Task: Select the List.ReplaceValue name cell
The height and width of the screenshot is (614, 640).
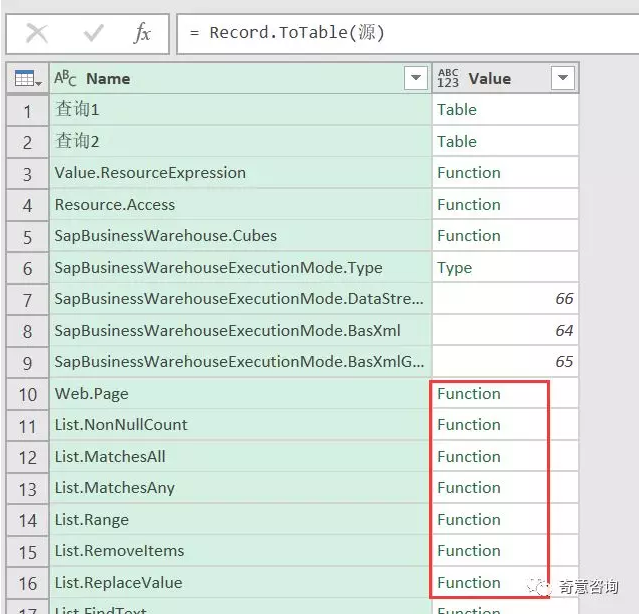Action: [x=240, y=583]
